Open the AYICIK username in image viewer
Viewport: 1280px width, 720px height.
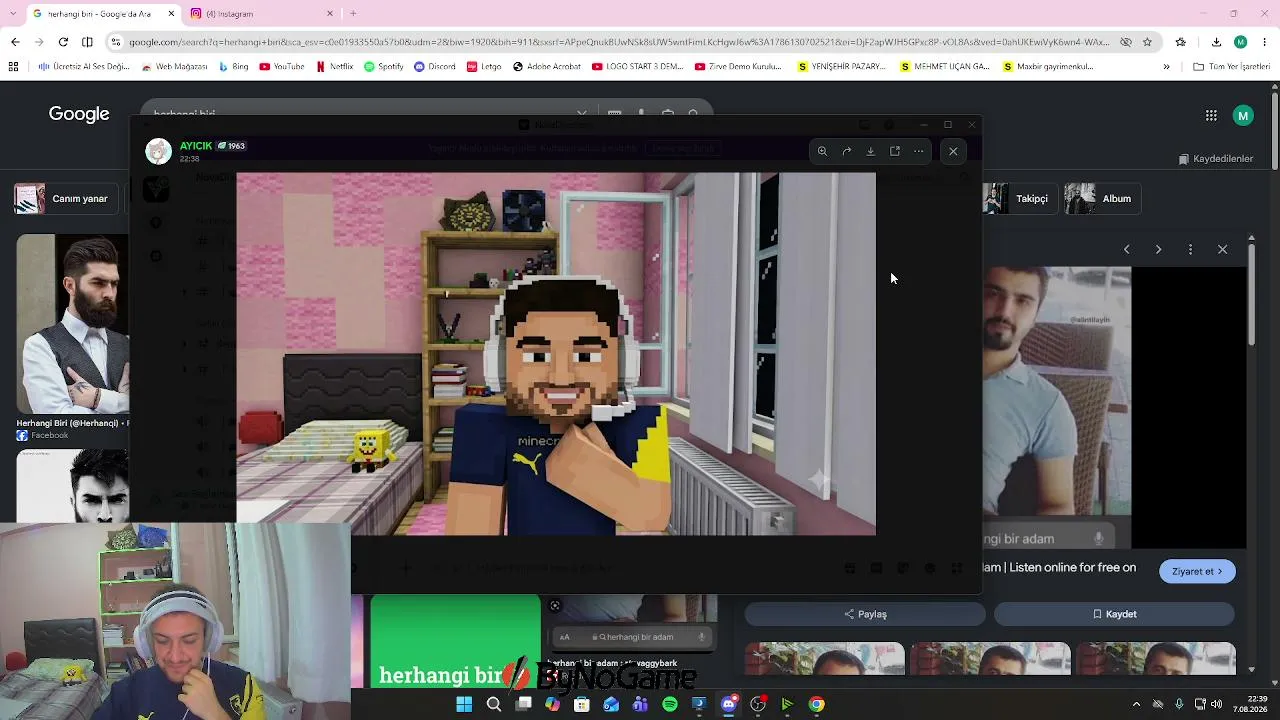click(x=196, y=146)
